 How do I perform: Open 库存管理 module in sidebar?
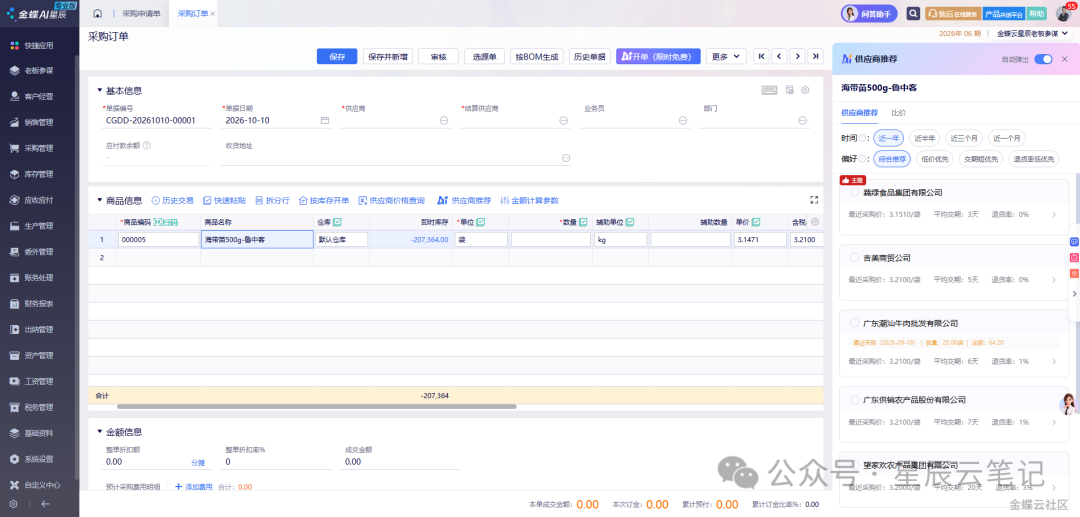coord(39,174)
